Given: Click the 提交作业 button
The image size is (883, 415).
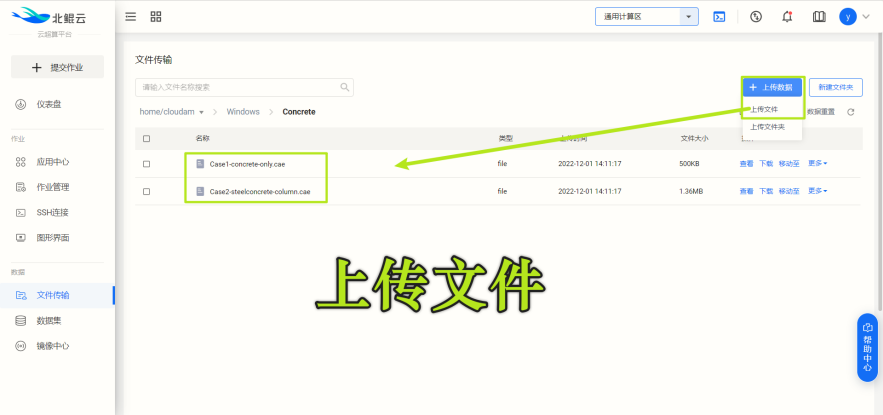Looking at the screenshot, I should pyautogui.click(x=57, y=67).
